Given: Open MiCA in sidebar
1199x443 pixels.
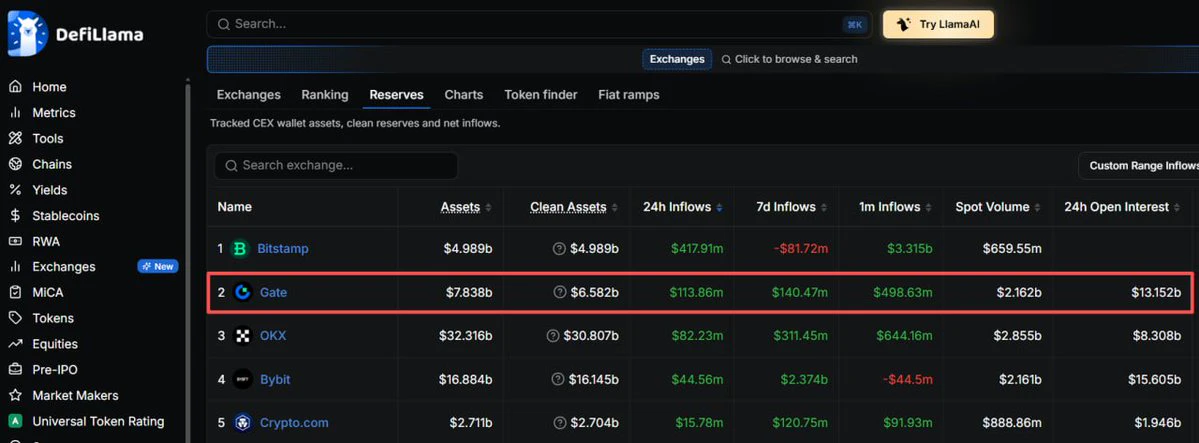Looking at the screenshot, I should pyautogui.click(x=47, y=293).
